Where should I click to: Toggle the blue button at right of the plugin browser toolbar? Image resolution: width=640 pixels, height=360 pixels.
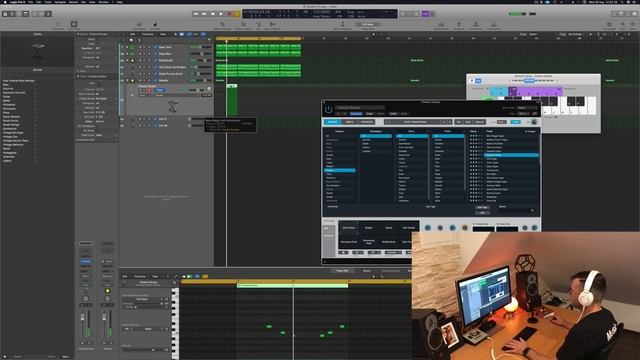[x=516, y=122]
